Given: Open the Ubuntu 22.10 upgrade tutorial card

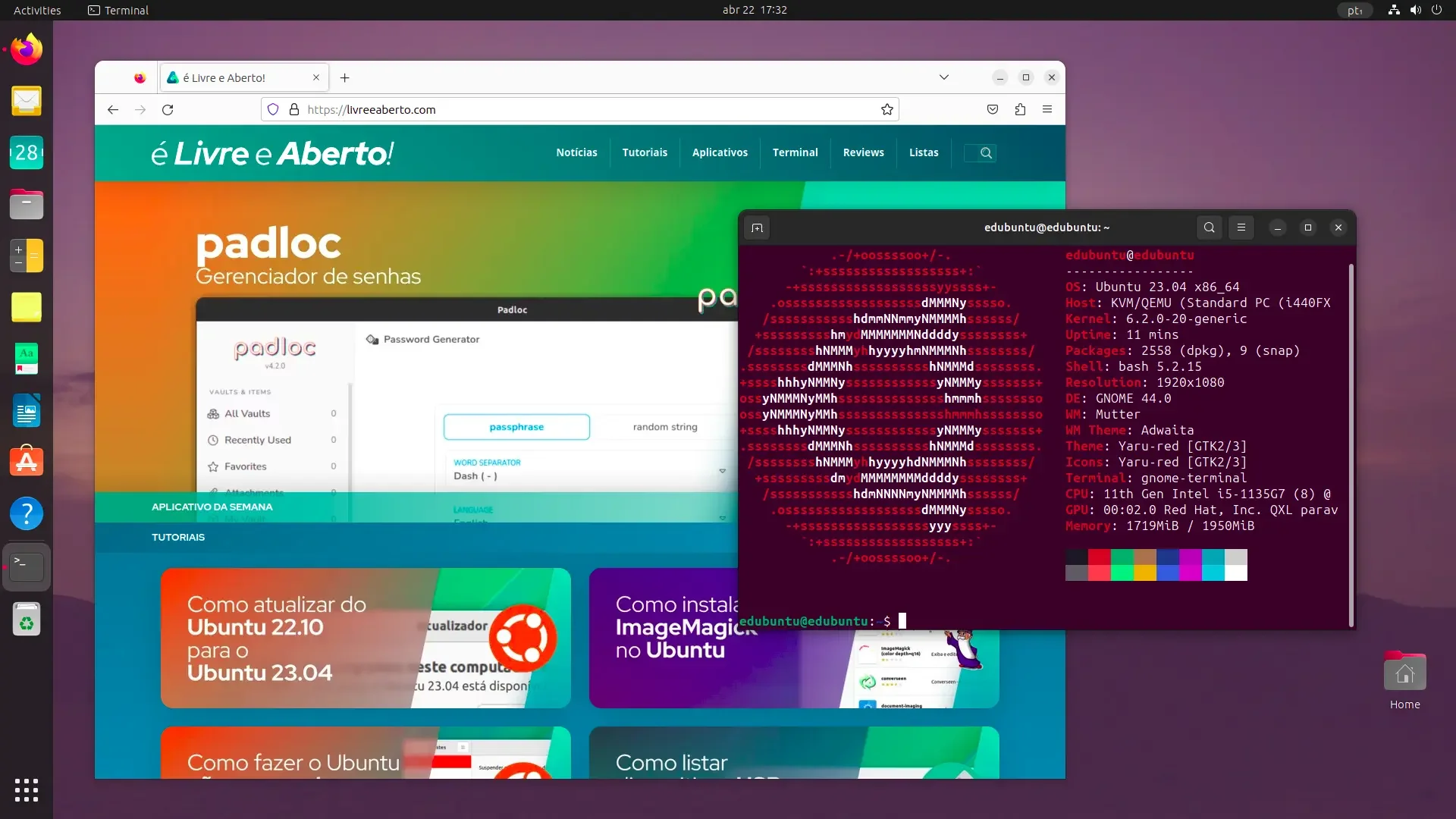Looking at the screenshot, I should point(366,638).
